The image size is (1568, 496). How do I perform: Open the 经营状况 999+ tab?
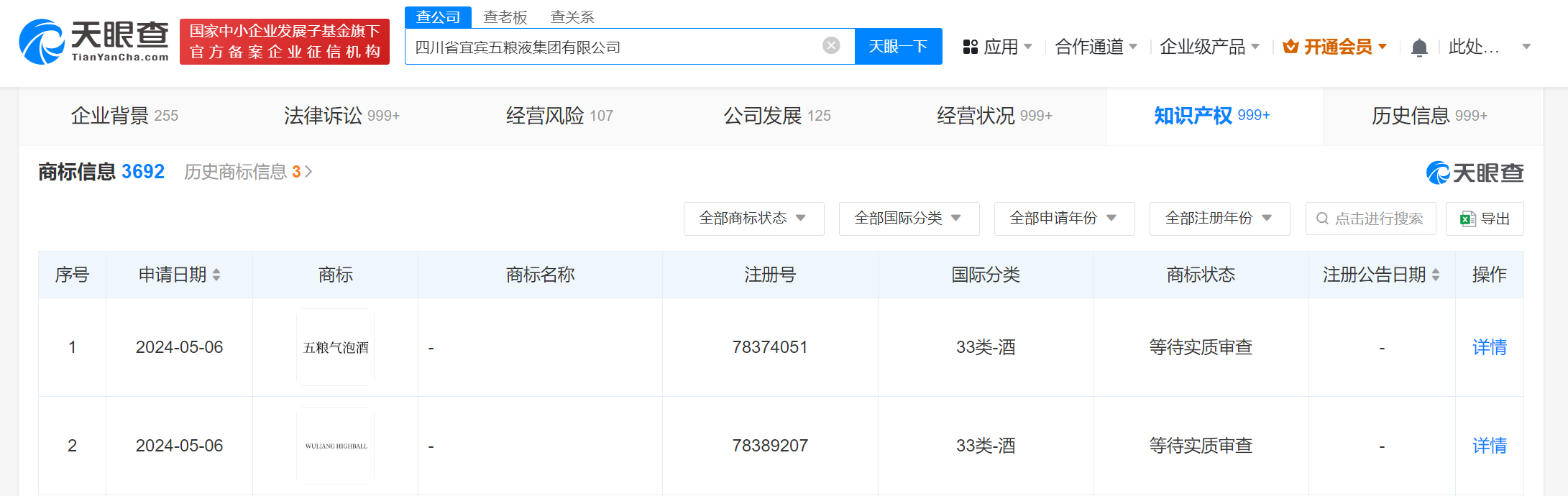[994, 116]
